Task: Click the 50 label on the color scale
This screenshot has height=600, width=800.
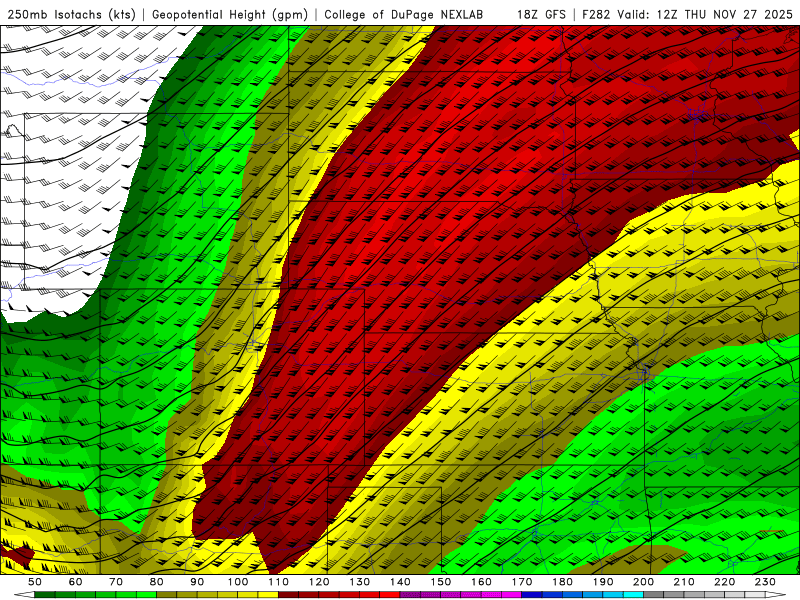Action: [35, 582]
